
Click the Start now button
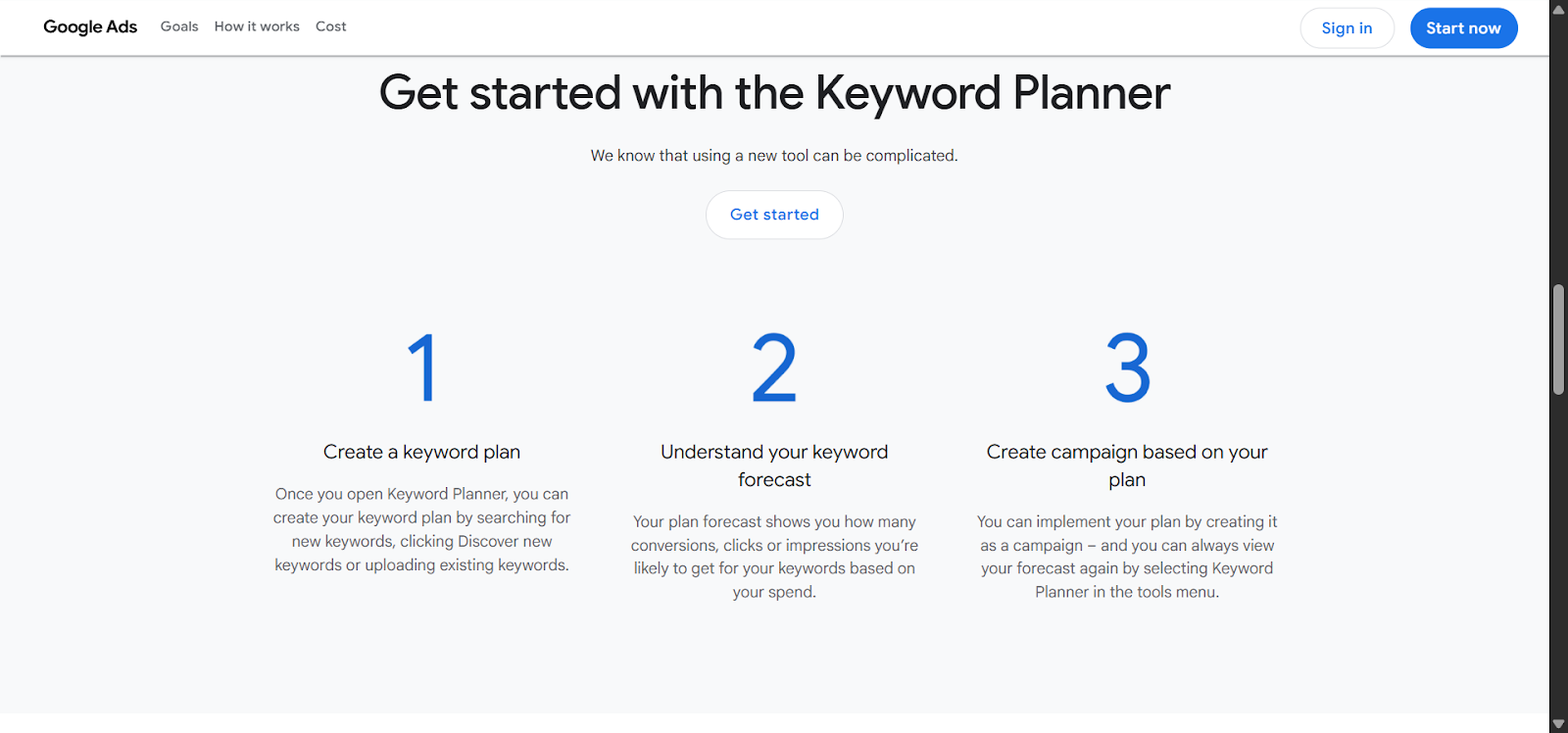coord(1463,27)
